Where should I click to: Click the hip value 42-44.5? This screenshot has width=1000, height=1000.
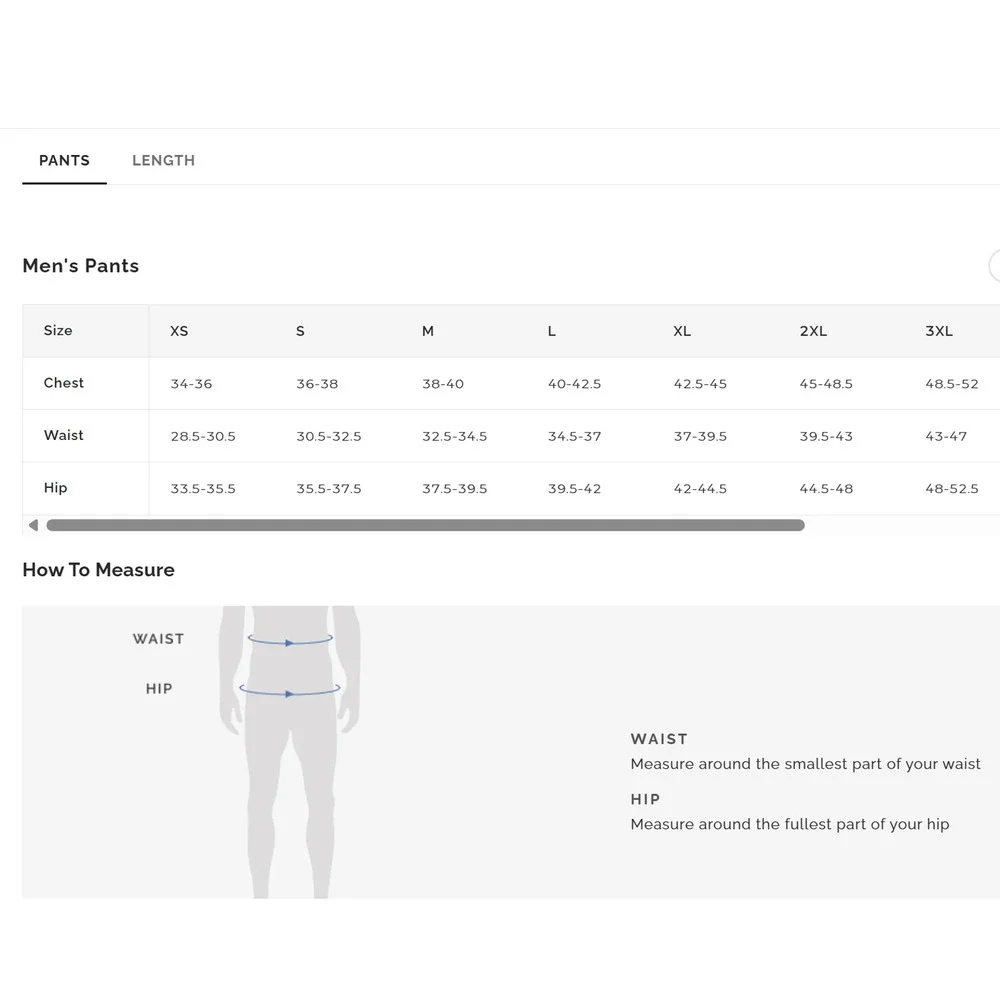coord(700,489)
